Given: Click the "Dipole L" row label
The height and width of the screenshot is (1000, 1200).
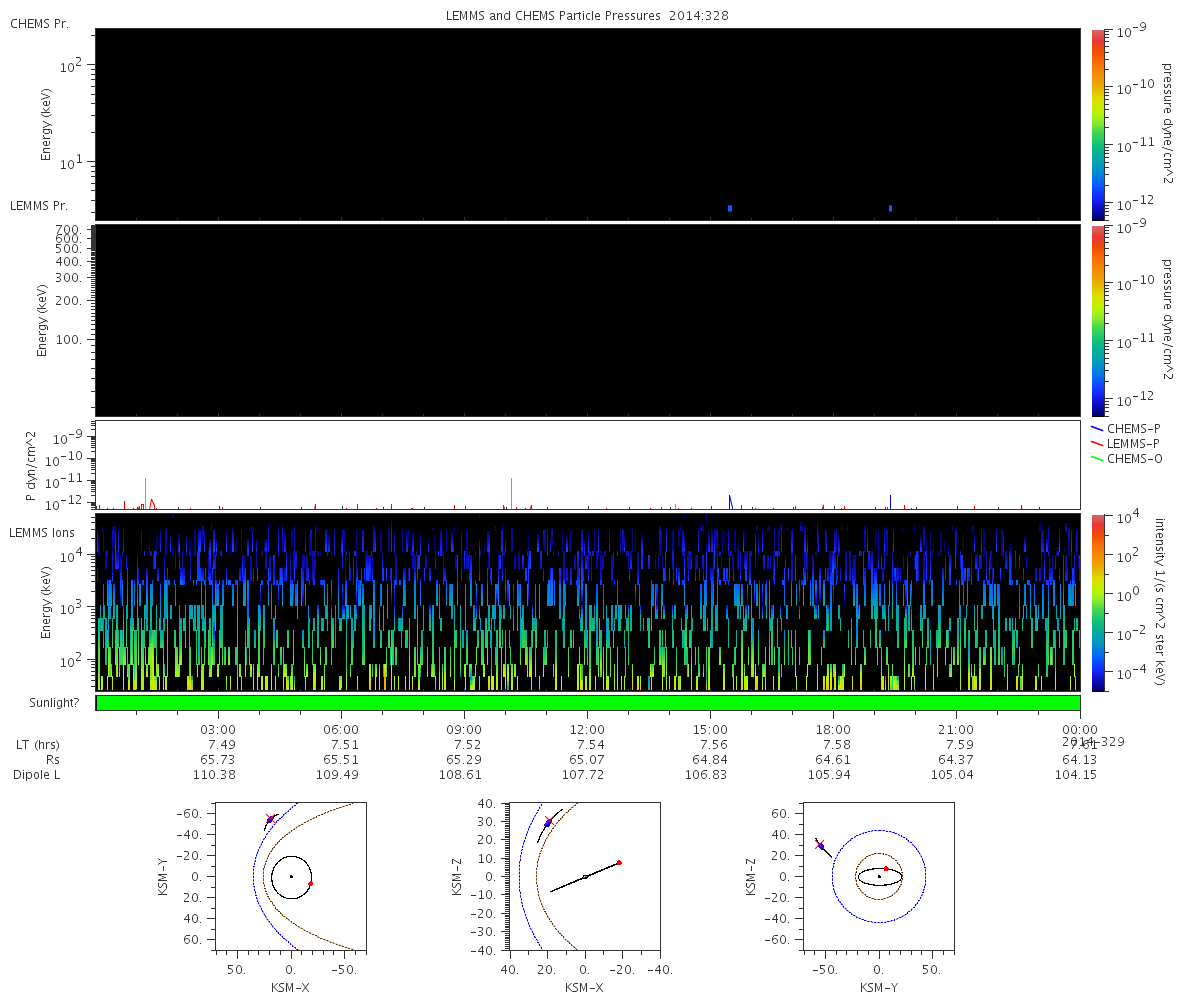Looking at the screenshot, I should tap(38, 775).
